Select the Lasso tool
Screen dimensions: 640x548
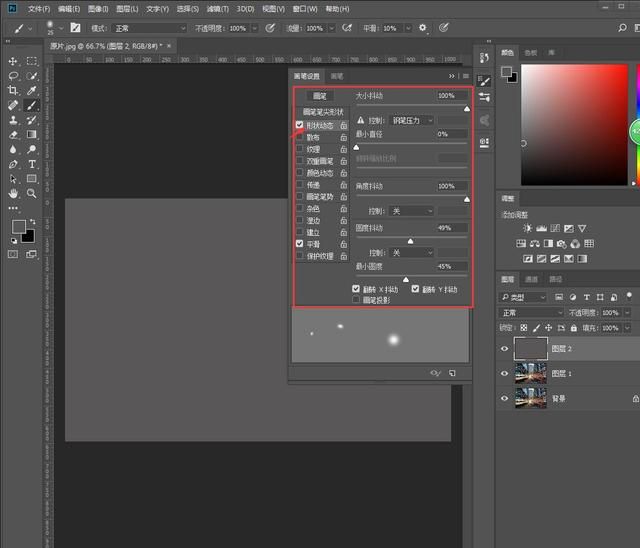[x=13, y=76]
